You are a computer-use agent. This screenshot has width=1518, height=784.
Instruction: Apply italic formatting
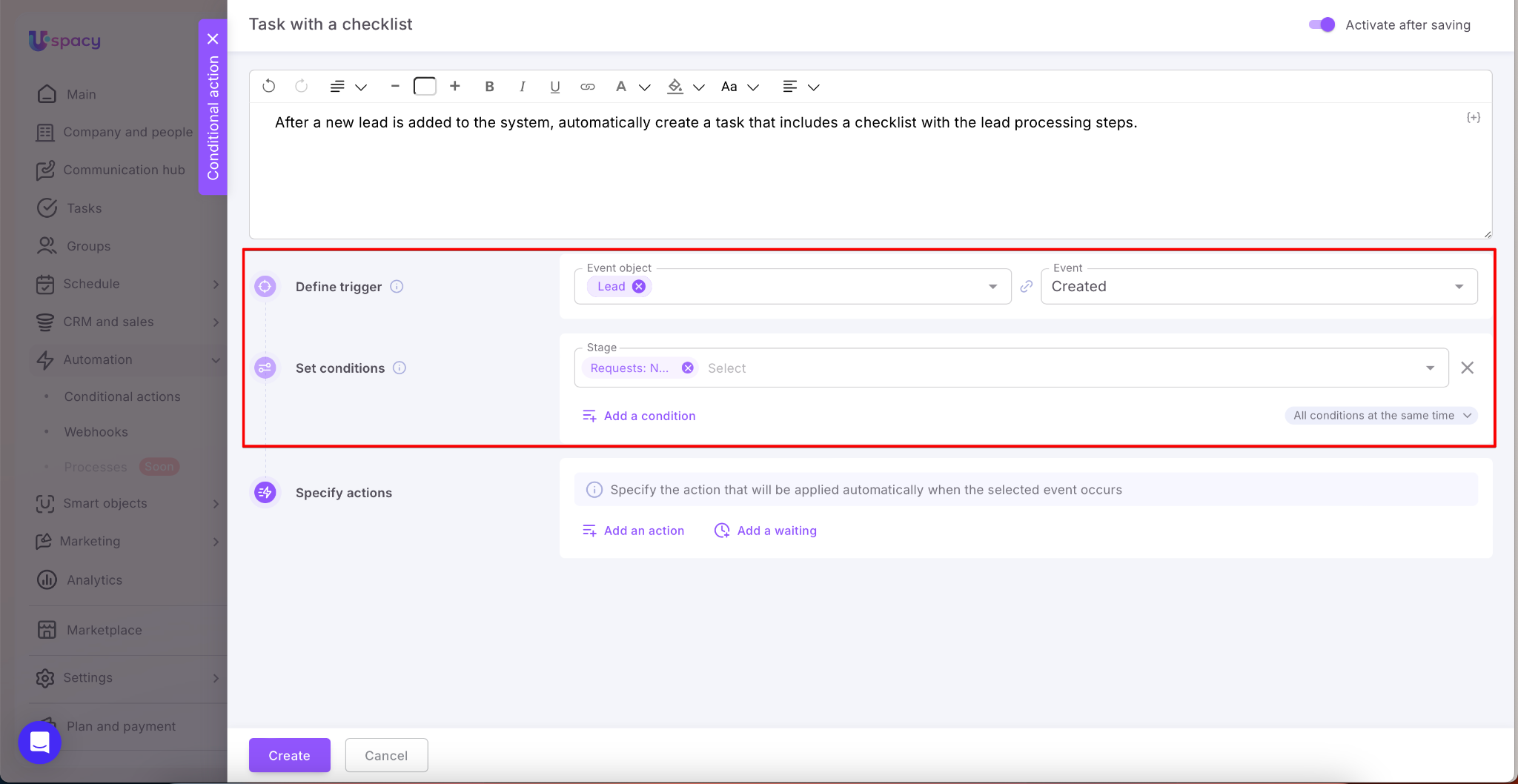pyautogui.click(x=523, y=87)
